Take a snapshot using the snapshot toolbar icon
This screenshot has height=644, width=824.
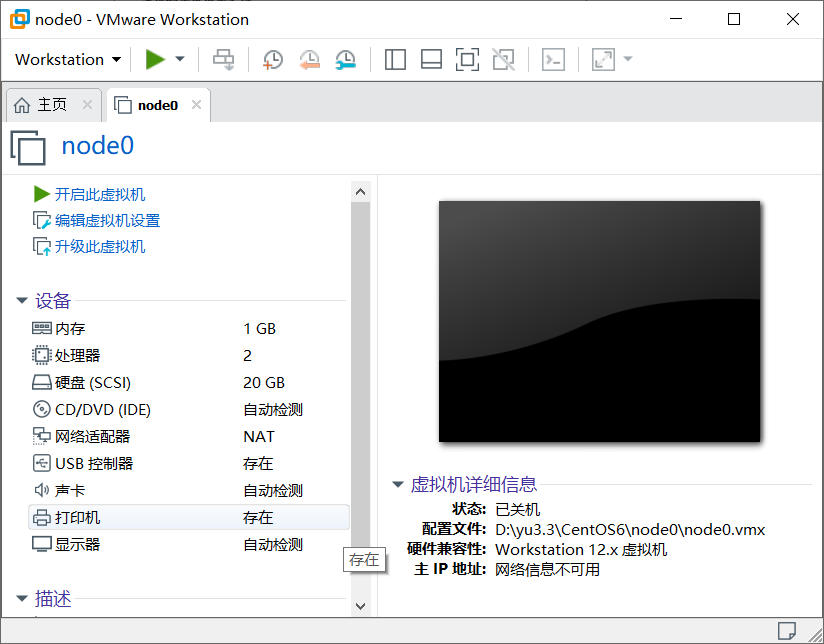[x=272, y=59]
